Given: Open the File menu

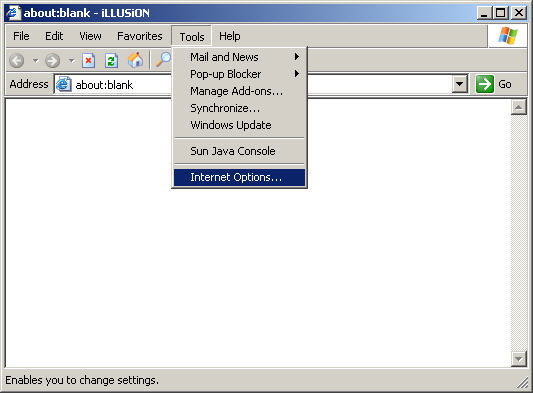Looking at the screenshot, I should 21,36.
